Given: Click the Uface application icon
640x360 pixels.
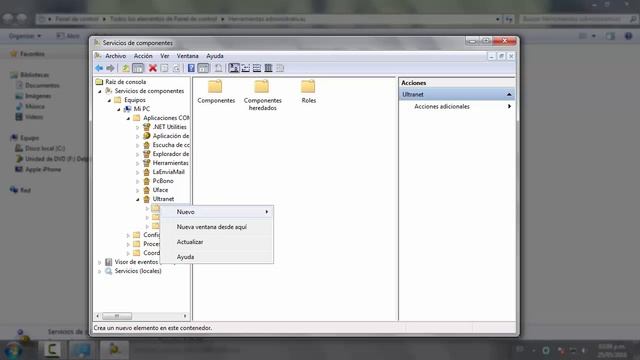Looking at the screenshot, I should tap(147, 190).
